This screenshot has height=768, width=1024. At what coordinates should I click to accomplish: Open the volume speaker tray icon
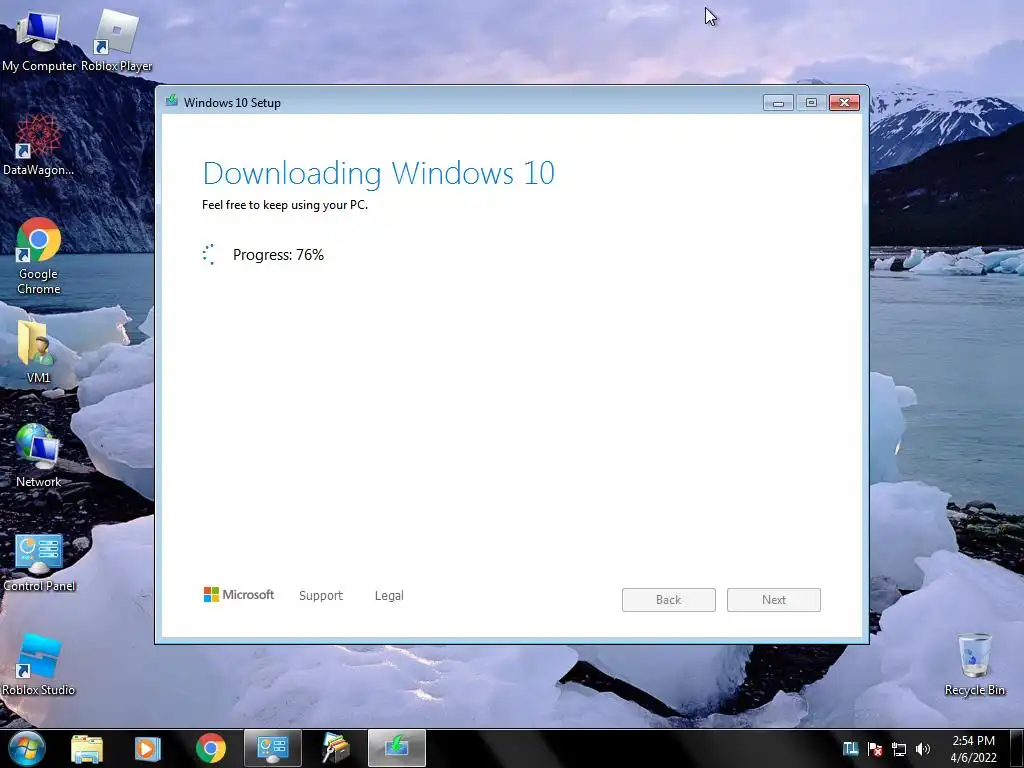click(923, 749)
